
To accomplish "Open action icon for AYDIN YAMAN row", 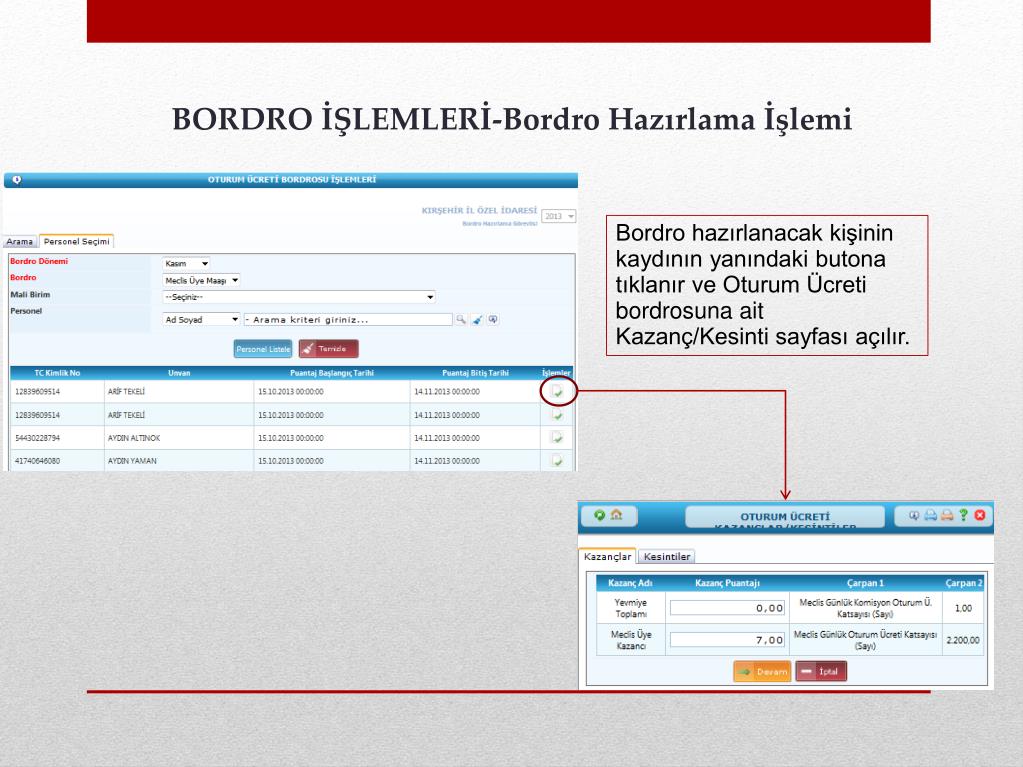I will [x=557, y=460].
